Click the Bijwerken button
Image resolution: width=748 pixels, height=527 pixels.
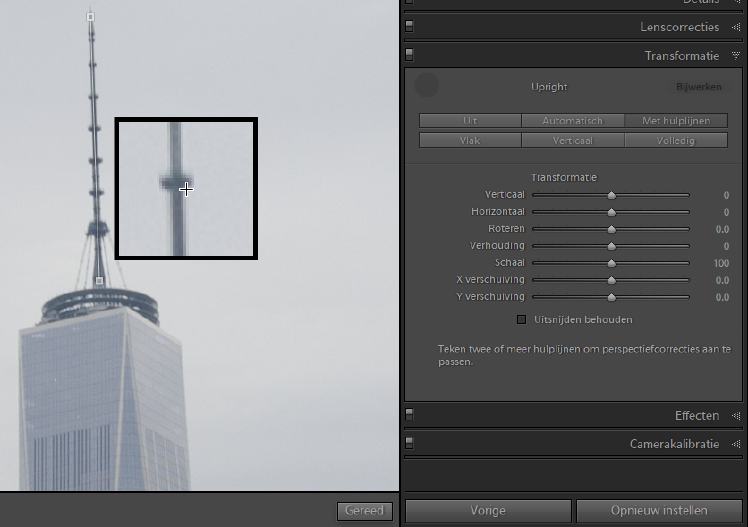[698, 87]
